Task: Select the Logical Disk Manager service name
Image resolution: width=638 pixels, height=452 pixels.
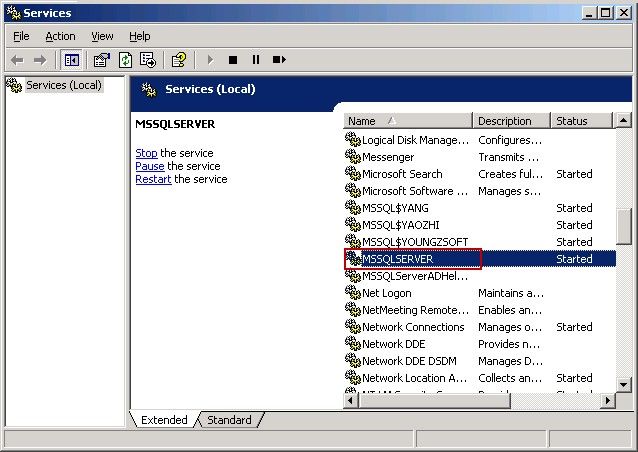Action: [415, 140]
